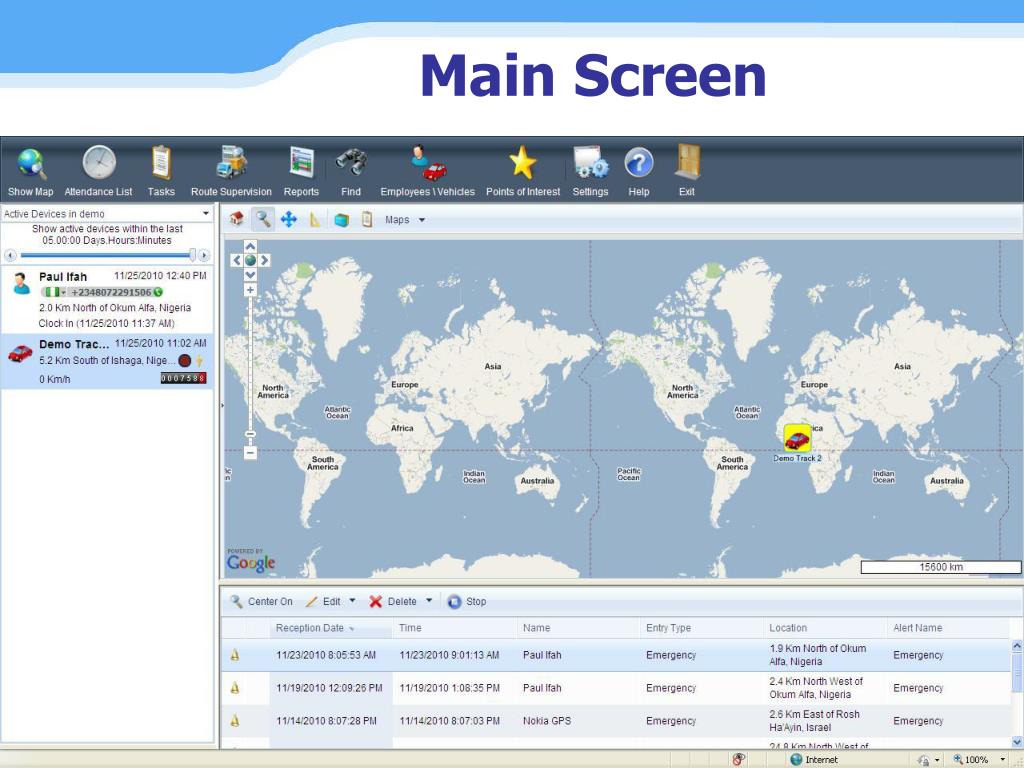Select the ruler measure tool
The image size is (1024, 768).
point(315,219)
